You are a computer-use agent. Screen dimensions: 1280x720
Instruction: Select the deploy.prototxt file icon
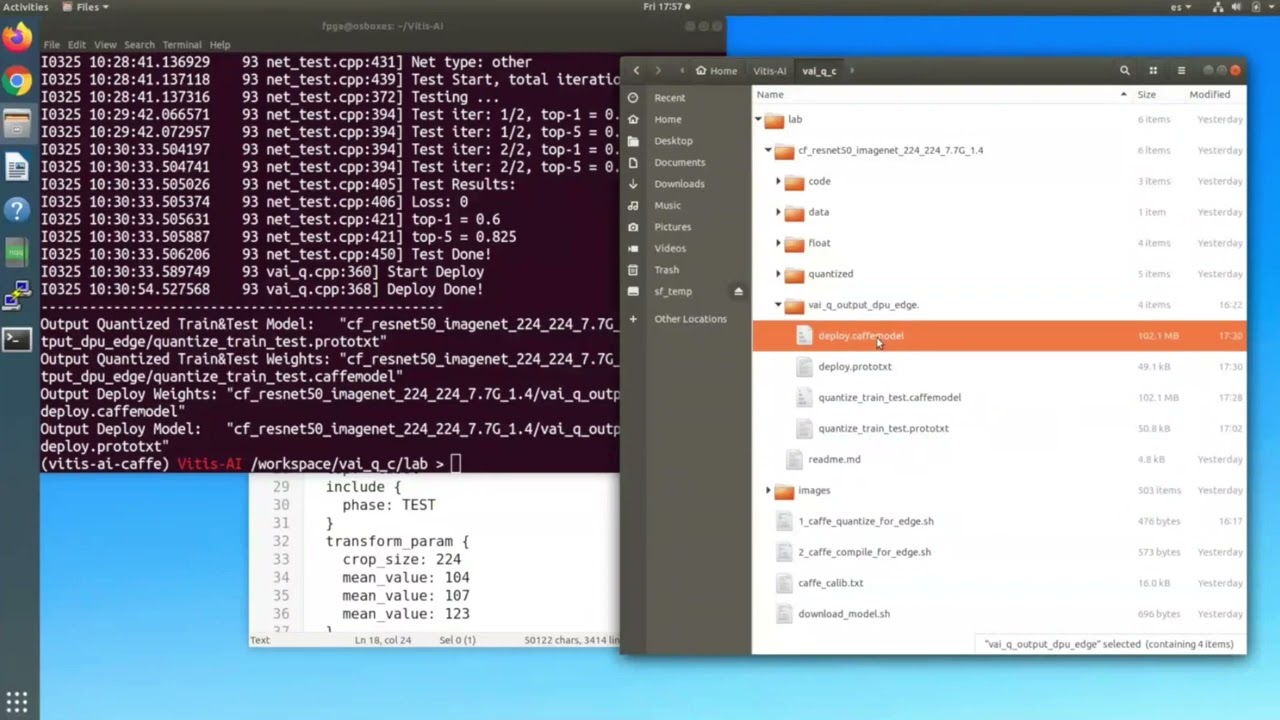click(805, 367)
